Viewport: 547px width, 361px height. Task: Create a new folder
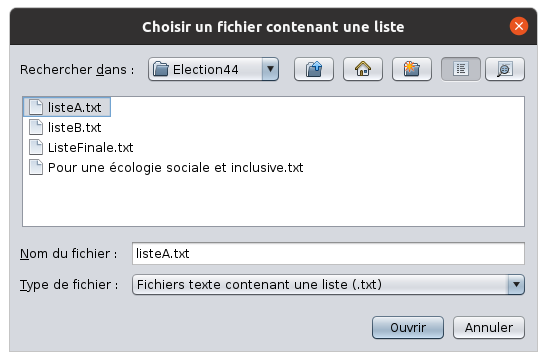pos(412,69)
